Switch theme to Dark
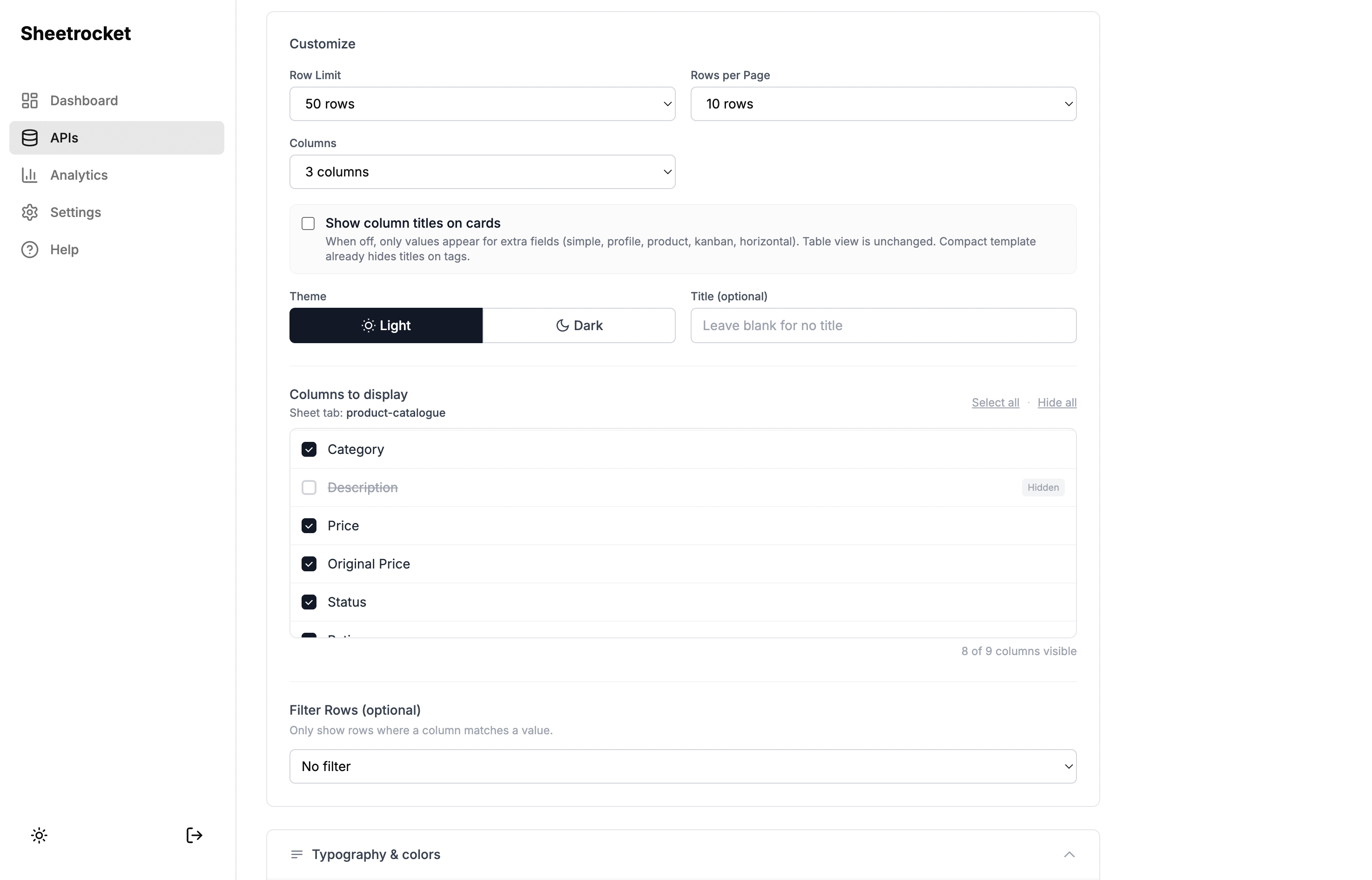The width and height of the screenshot is (1372, 880). click(x=578, y=326)
